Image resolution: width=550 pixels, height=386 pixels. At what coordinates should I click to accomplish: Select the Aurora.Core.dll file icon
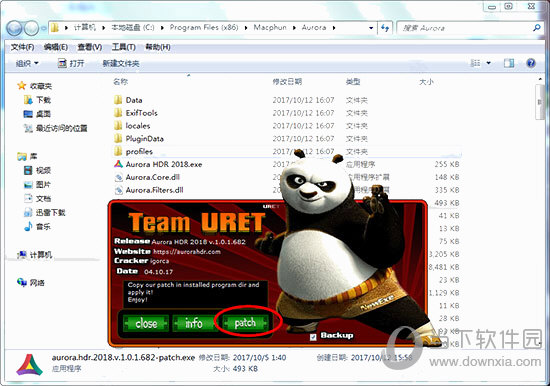(119, 177)
